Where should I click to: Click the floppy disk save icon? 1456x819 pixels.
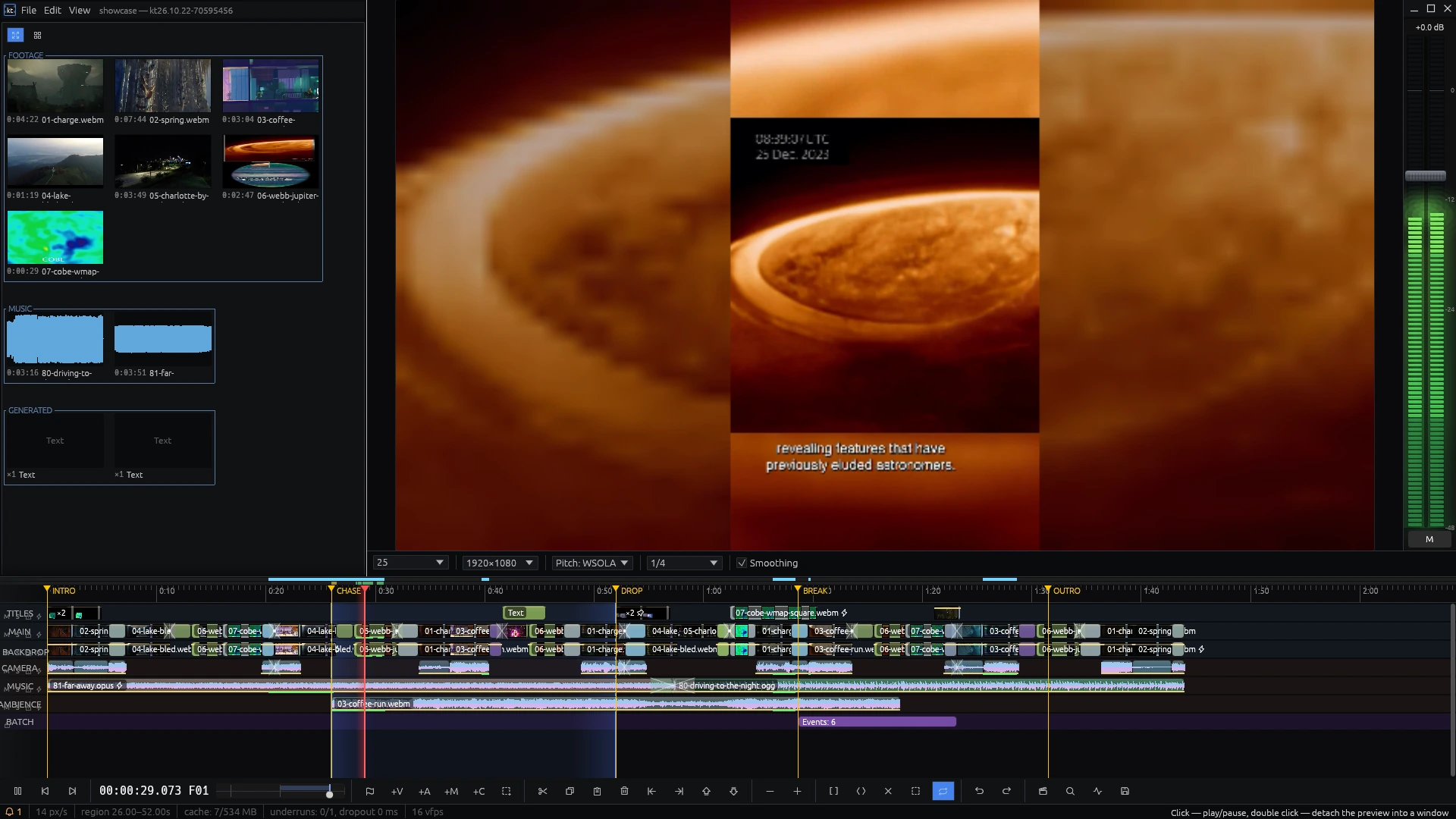tap(1125, 791)
